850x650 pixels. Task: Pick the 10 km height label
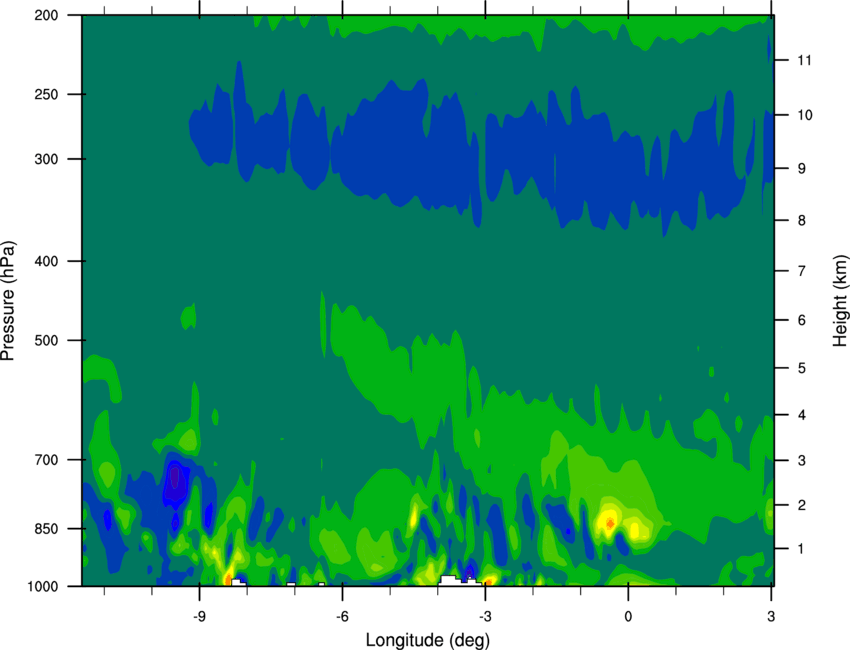tap(804, 115)
